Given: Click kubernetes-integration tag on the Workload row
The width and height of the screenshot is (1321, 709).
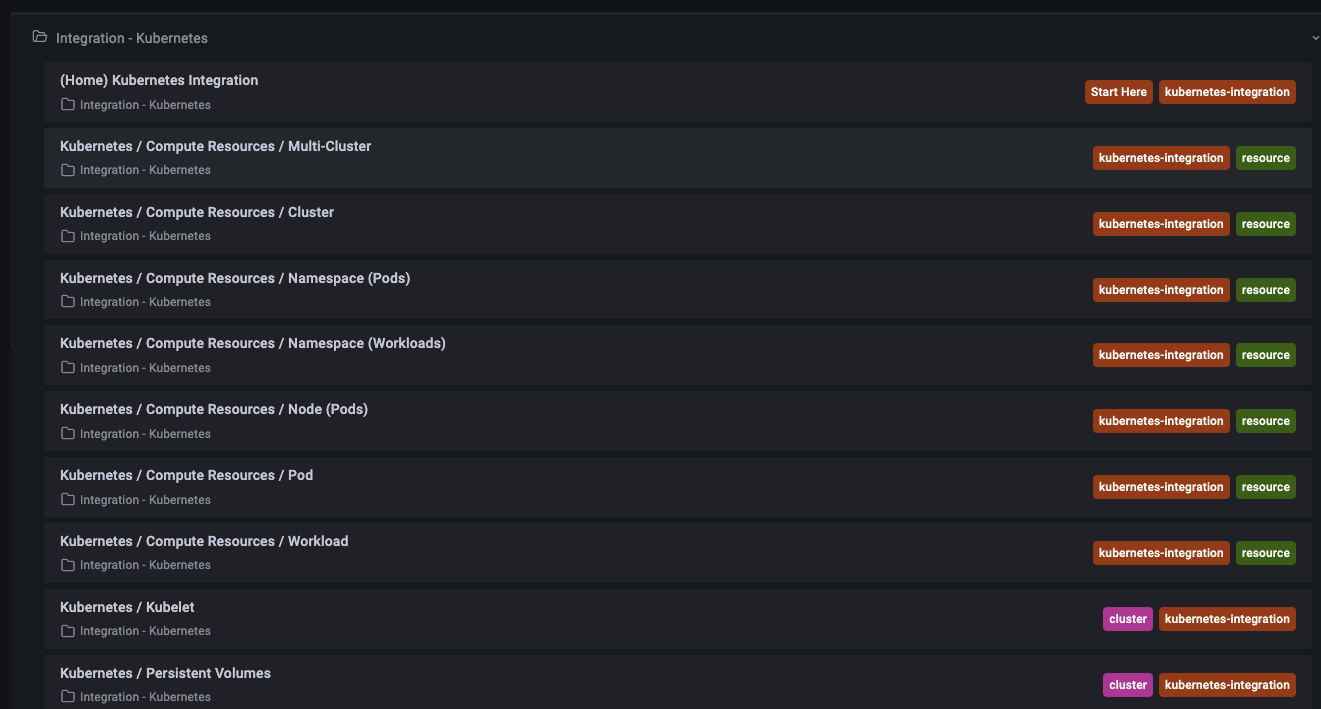Looking at the screenshot, I should (1161, 553).
